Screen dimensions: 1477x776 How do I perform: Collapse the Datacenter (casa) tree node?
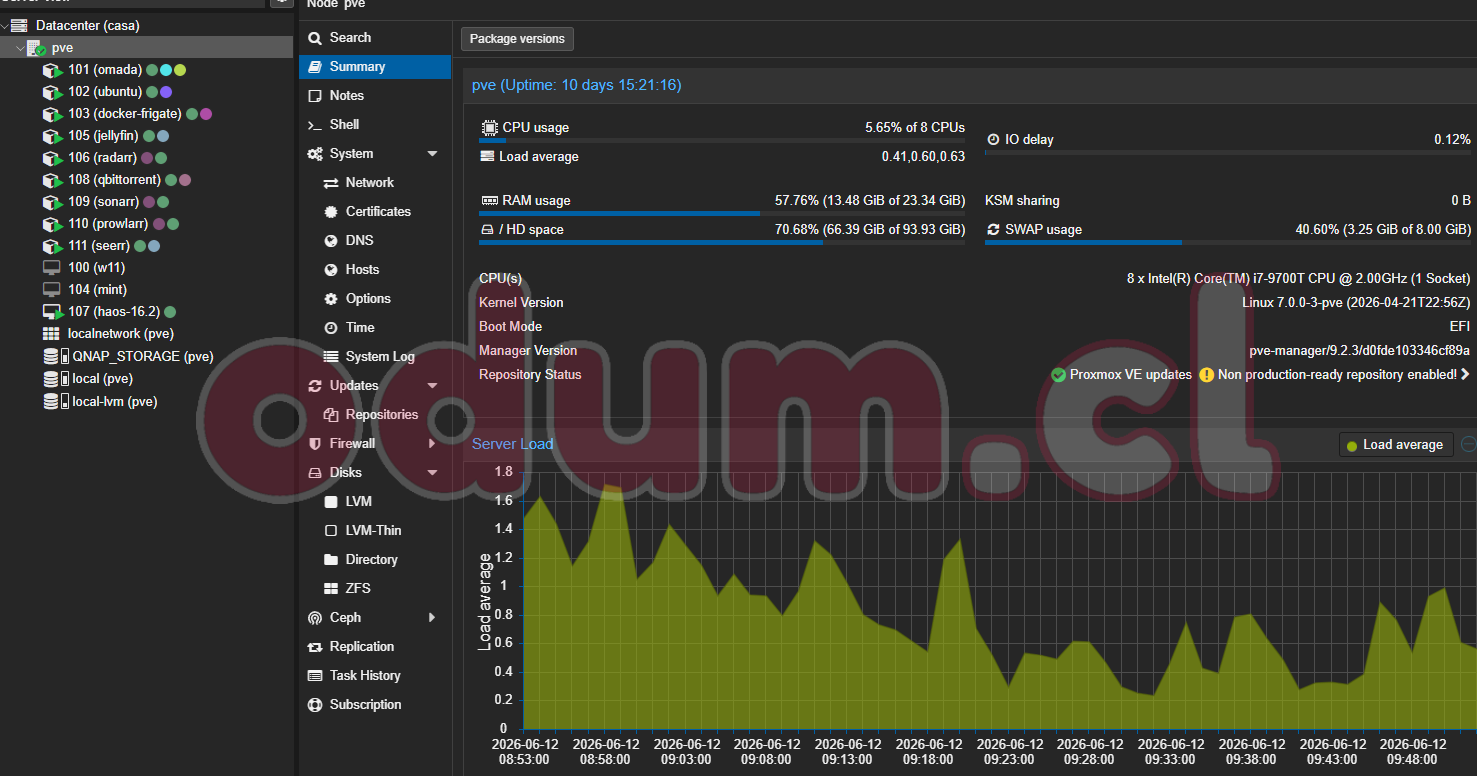[x=5, y=25]
